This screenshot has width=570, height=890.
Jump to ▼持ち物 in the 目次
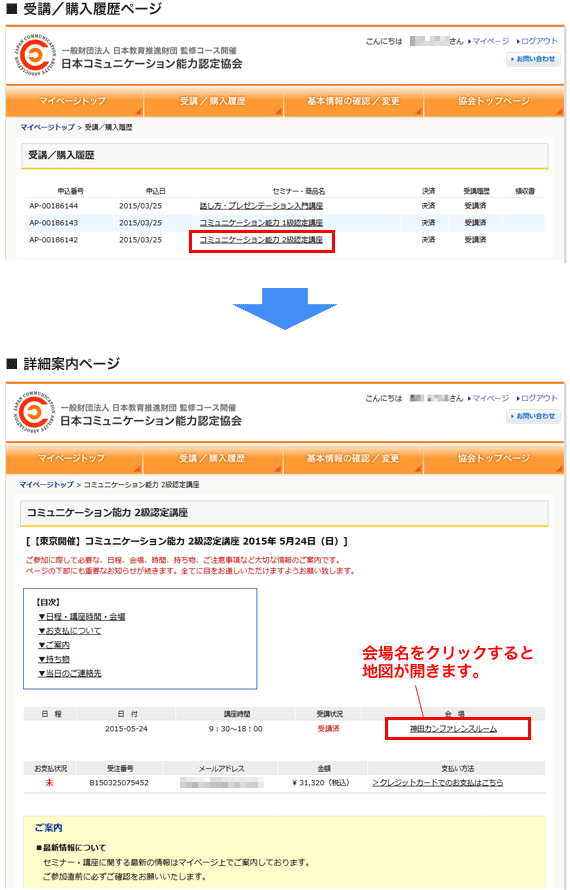54,659
